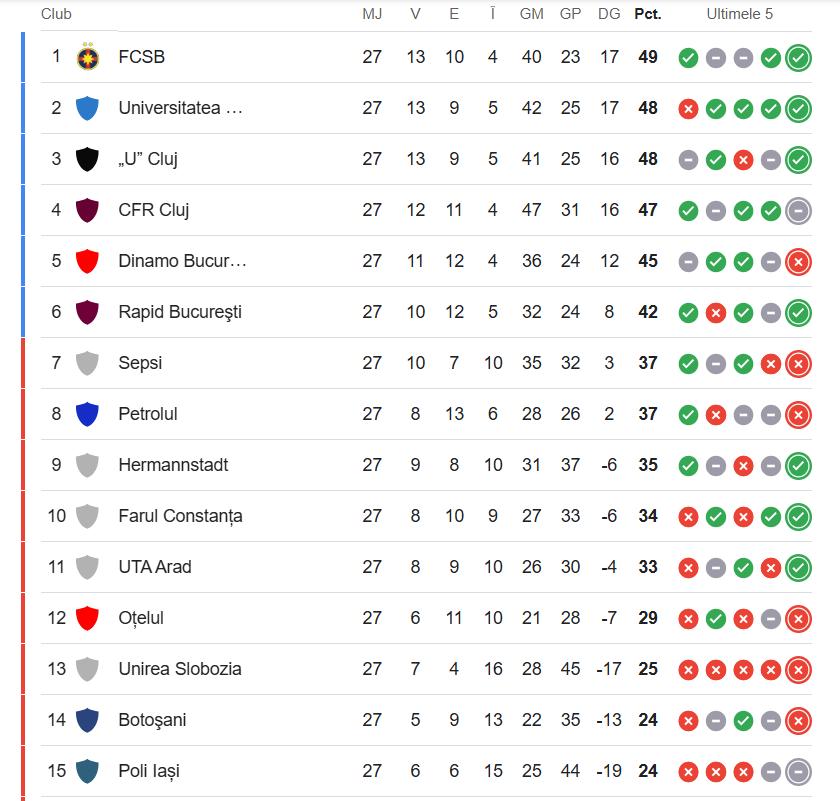840x801 pixels.
Task: Click the Oțelul red shield crest
Action: click(x=88, y=618)
